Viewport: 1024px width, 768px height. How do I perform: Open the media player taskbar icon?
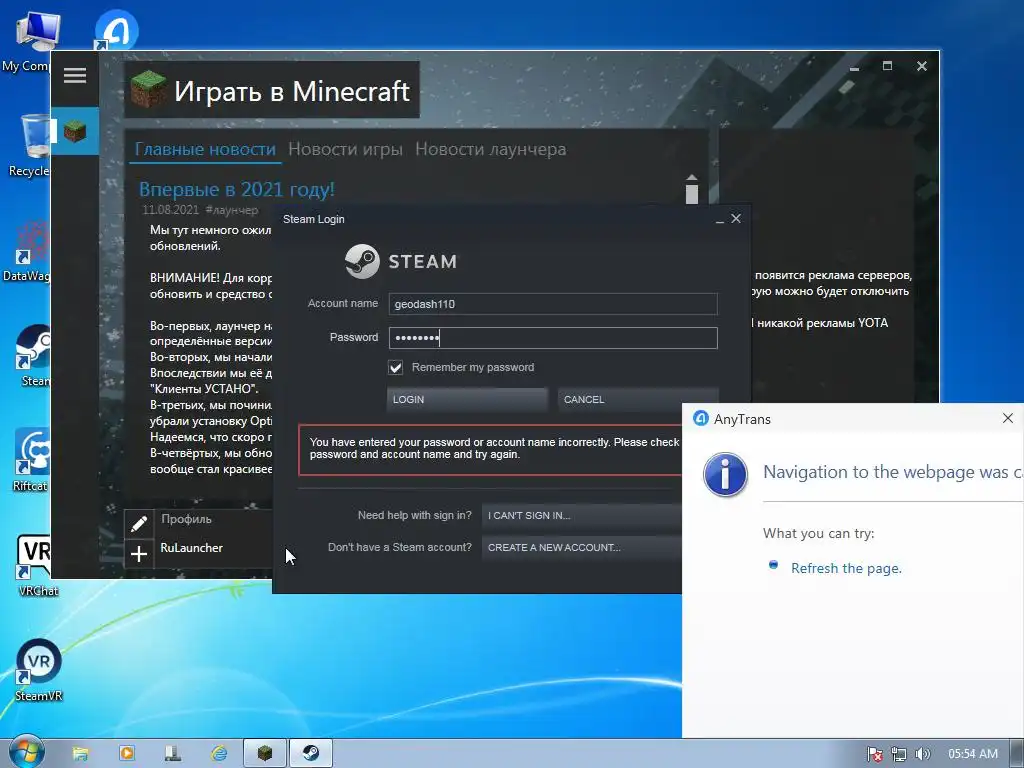point(127,753)
